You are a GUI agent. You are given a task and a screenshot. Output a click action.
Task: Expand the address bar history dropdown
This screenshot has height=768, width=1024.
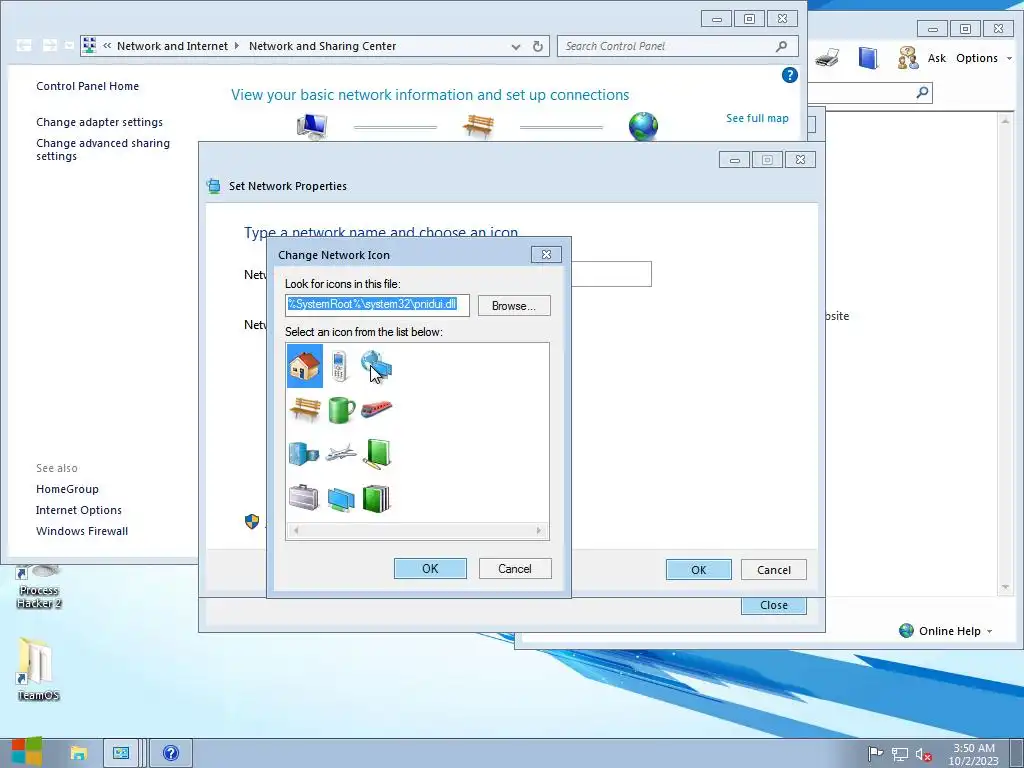[516, 46]
